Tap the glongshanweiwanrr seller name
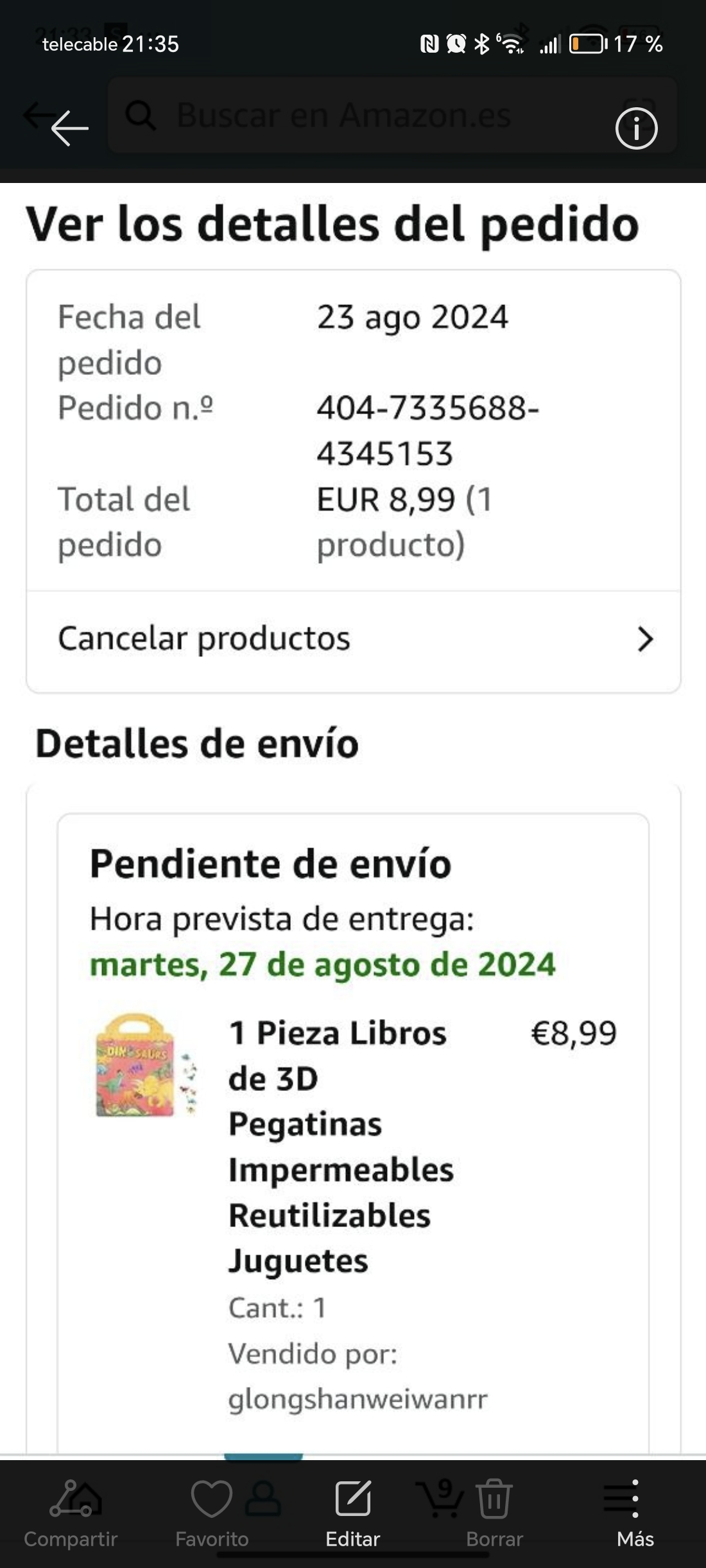This screenshot has height=1568, width=706. click(x=357, y=1399)
